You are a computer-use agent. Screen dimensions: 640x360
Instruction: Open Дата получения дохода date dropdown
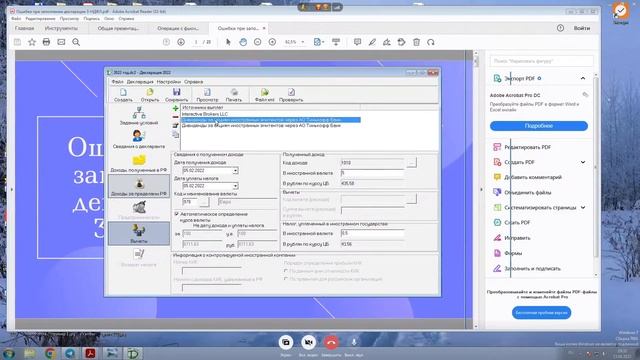tap(236, 171)
